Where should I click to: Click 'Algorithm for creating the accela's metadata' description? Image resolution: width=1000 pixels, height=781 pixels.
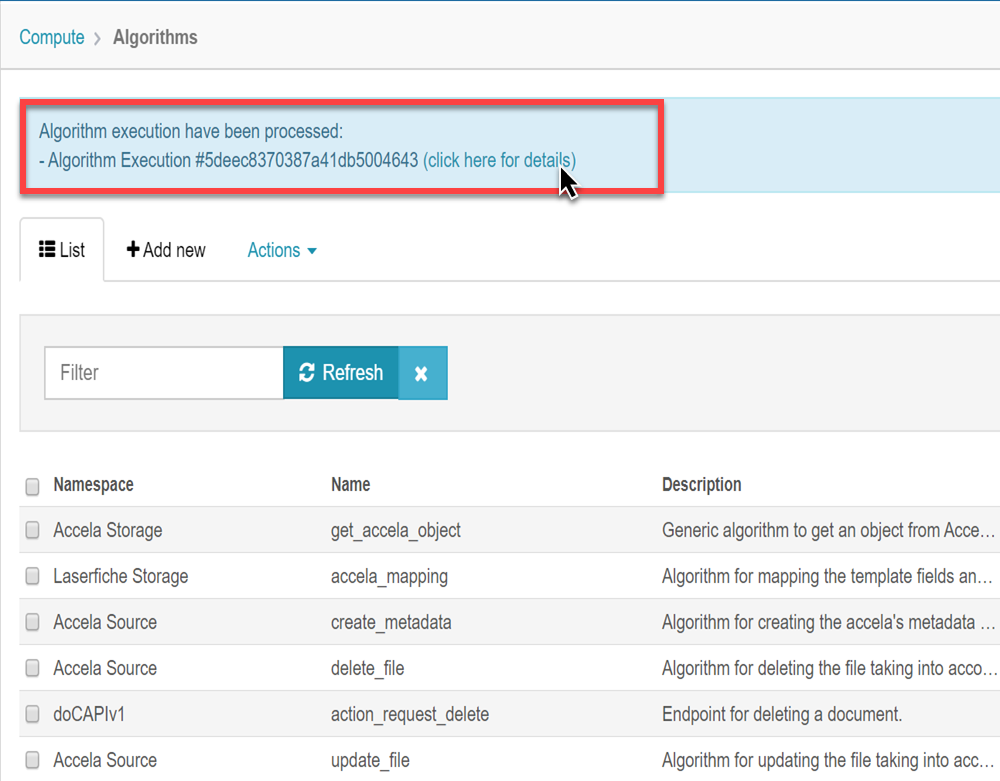(x=828, y=622)
